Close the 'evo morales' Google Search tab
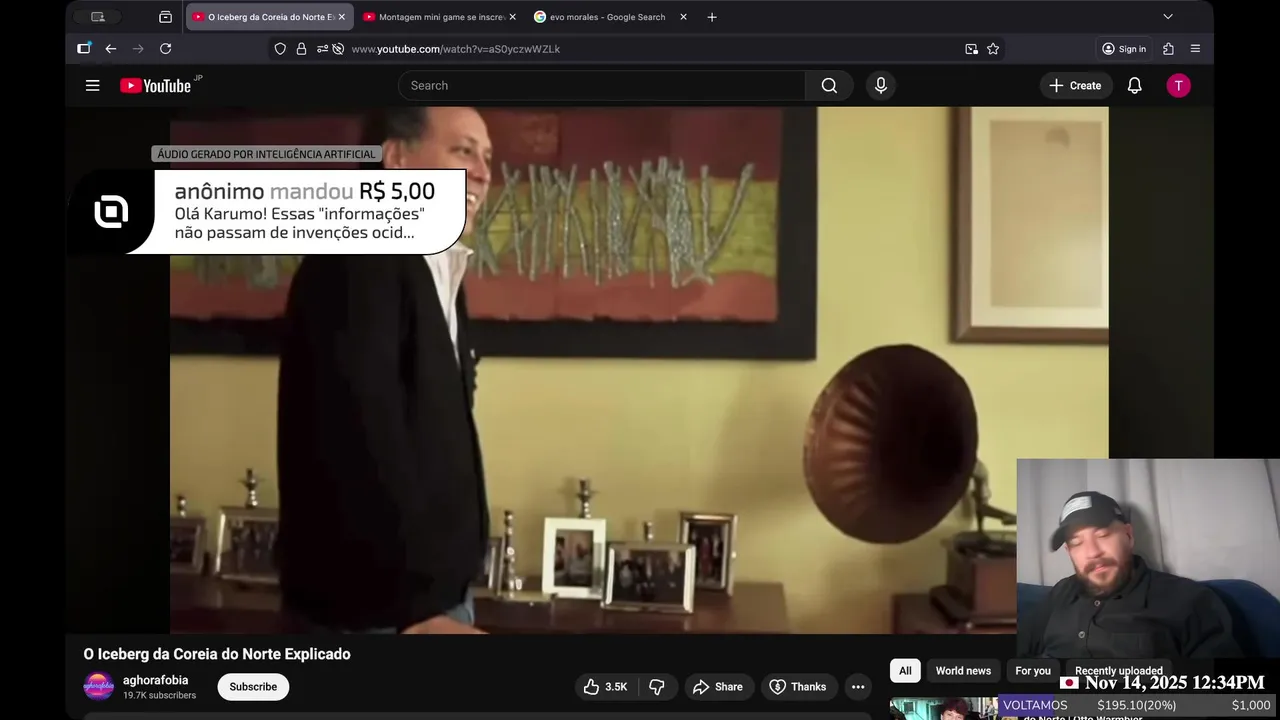This screenshot has width=1280, height=720. click(683, 17)
